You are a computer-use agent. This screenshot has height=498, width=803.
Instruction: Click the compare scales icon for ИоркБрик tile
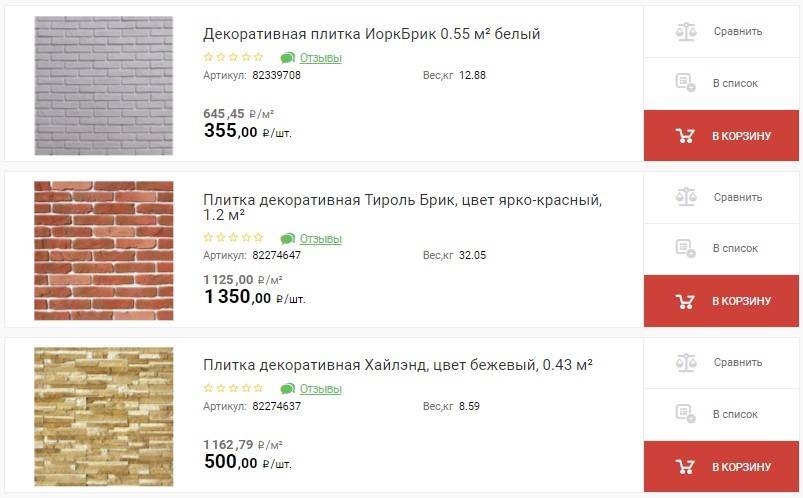(685, 31)
